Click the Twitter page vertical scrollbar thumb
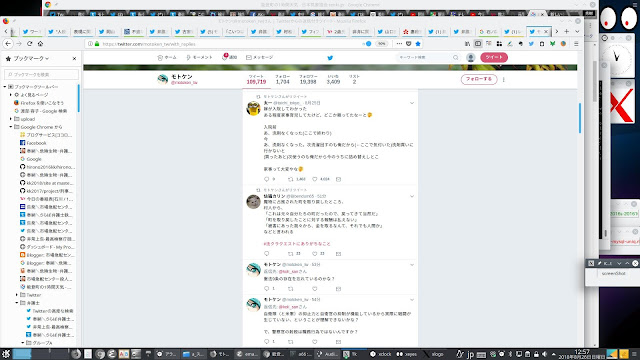This screenshot has height=360, width=640. click(580, 118)
